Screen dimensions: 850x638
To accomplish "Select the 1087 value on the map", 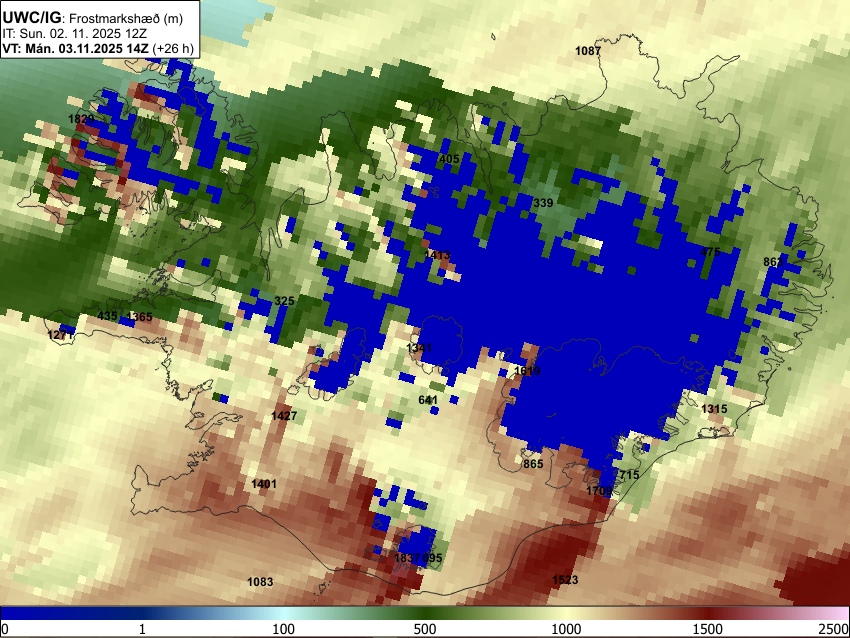I will tap(588, 51).
